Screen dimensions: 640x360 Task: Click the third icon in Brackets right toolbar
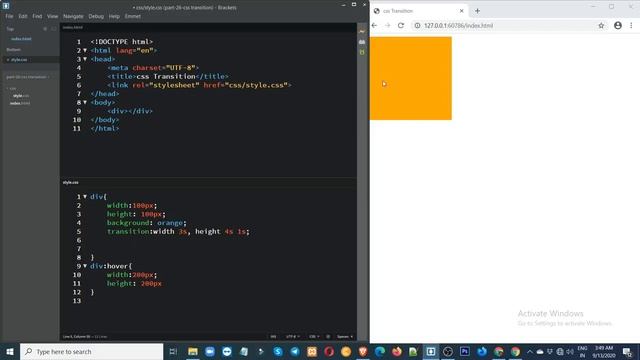362,52
